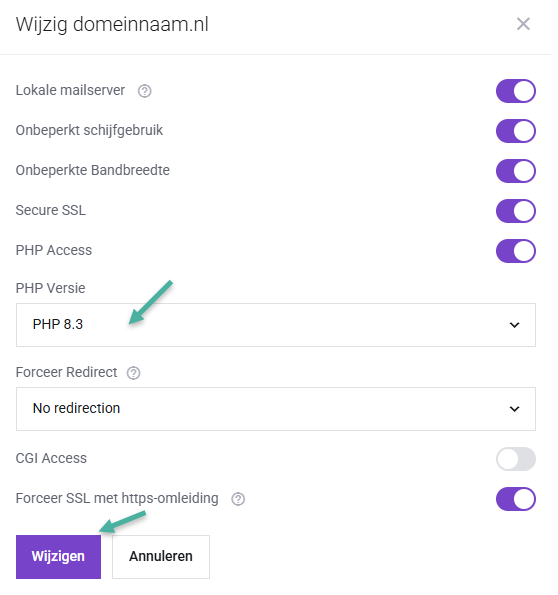Screen dimensions: 558x595
Task: Expand Forceer Redirect list via its chevron
Action: tap(514, 409)
